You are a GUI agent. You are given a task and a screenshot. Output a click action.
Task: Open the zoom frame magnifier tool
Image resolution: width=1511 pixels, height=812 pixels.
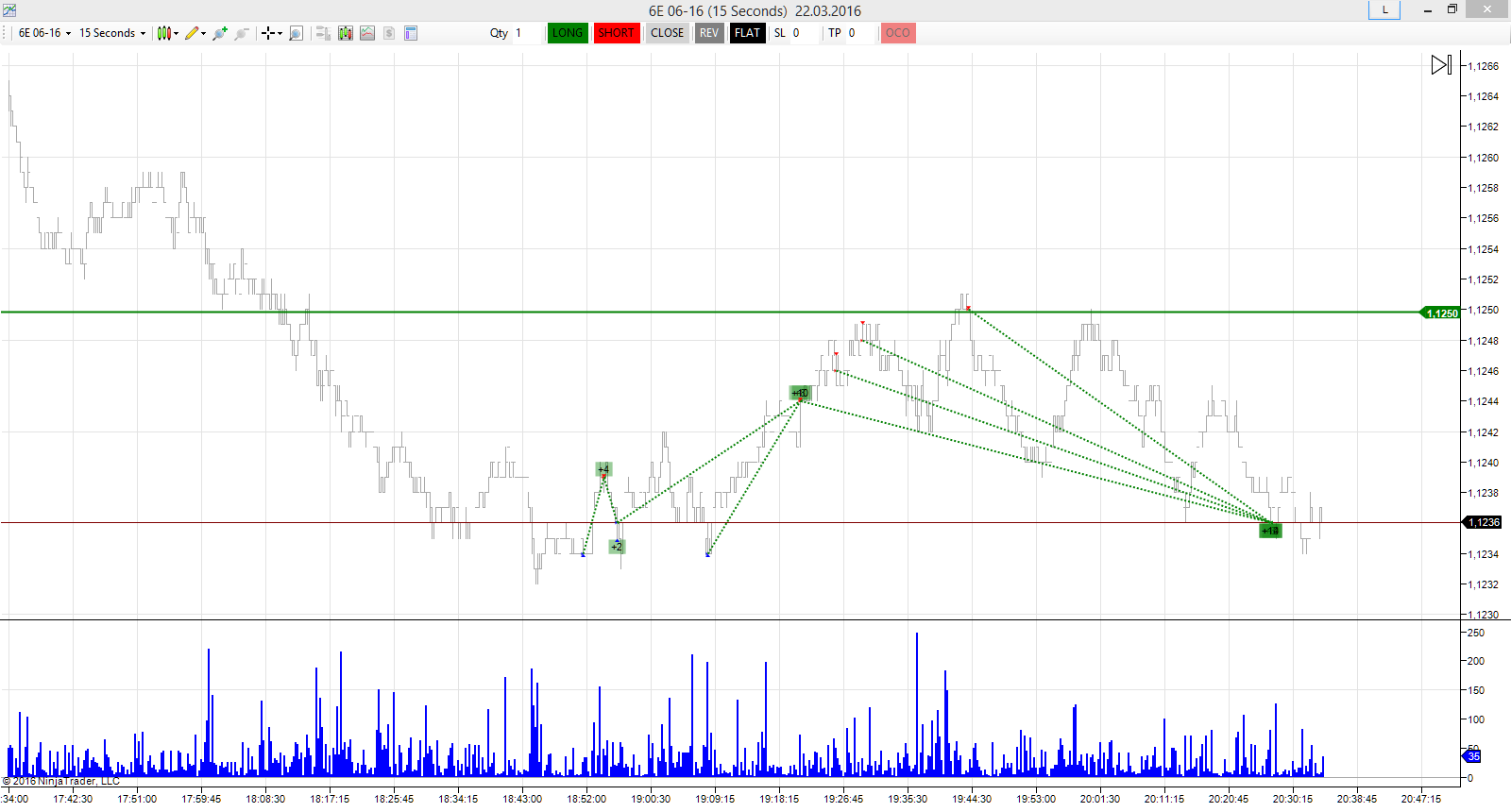click(296, 33)
